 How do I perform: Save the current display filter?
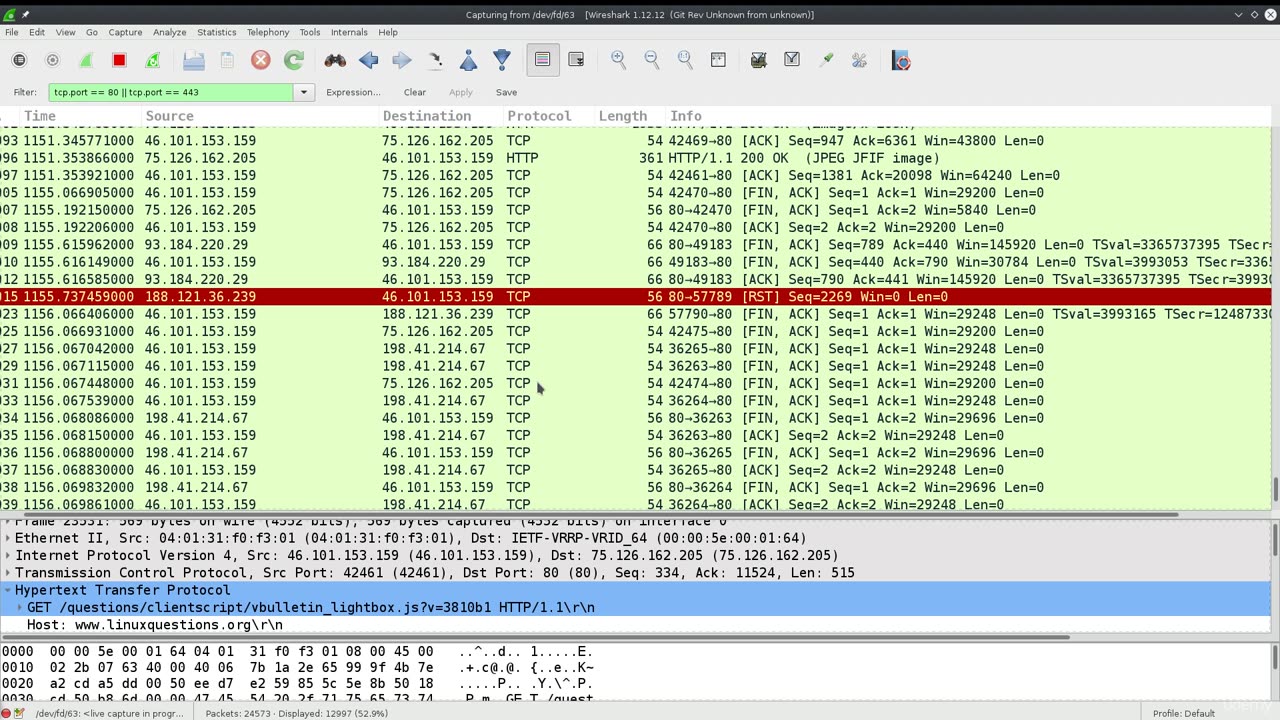506,92
